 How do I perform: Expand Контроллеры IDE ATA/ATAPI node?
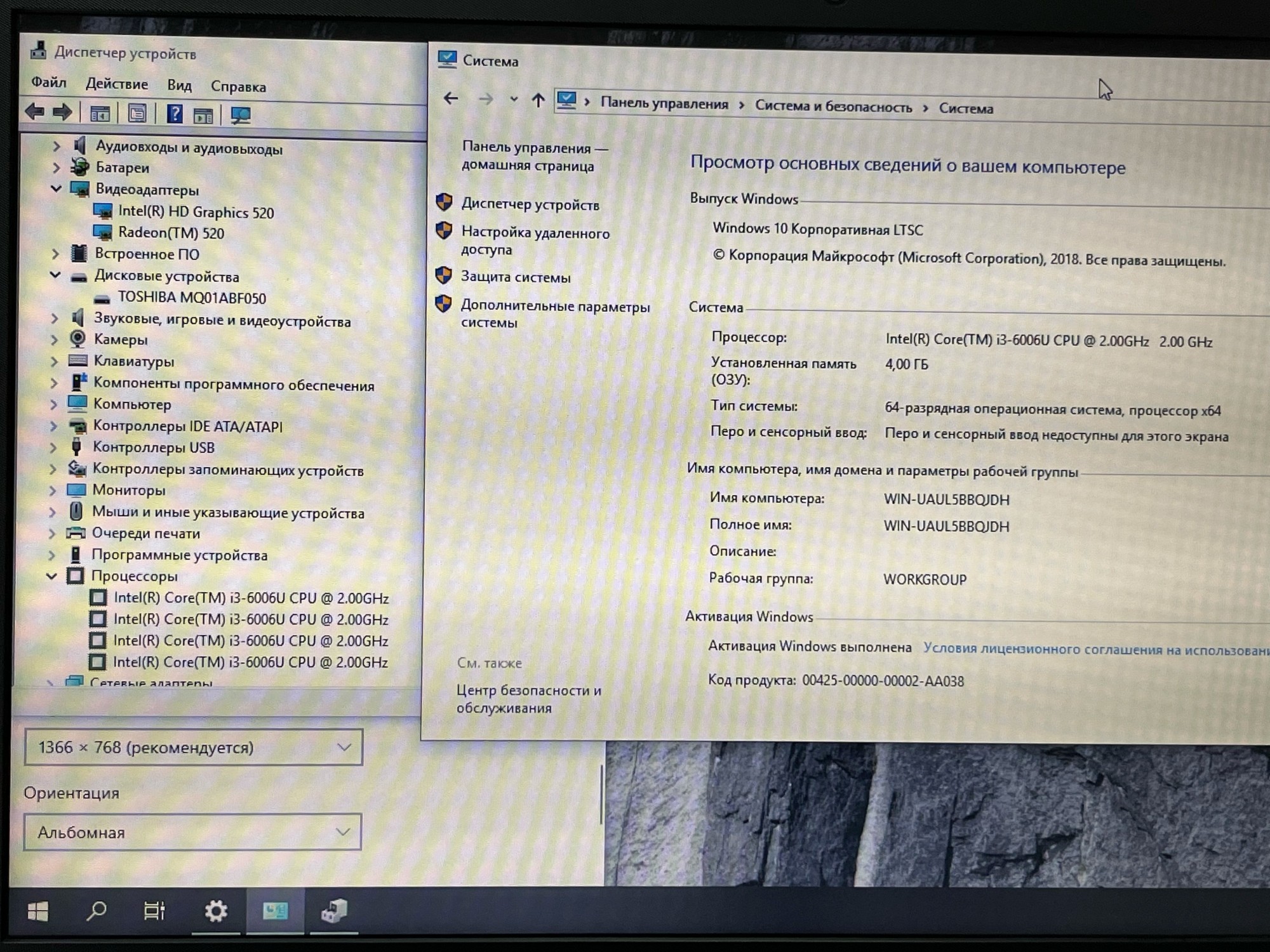tap(54, 426)
